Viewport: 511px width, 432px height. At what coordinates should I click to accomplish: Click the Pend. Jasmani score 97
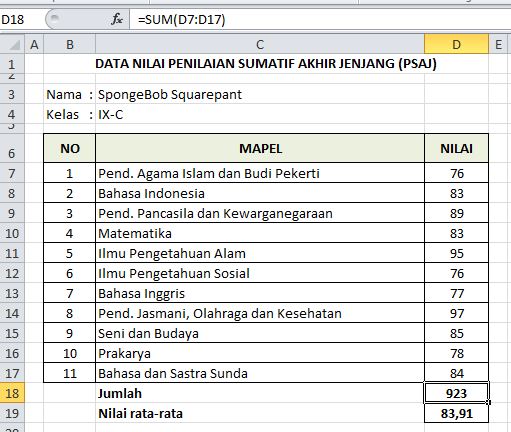pos(456,313)
